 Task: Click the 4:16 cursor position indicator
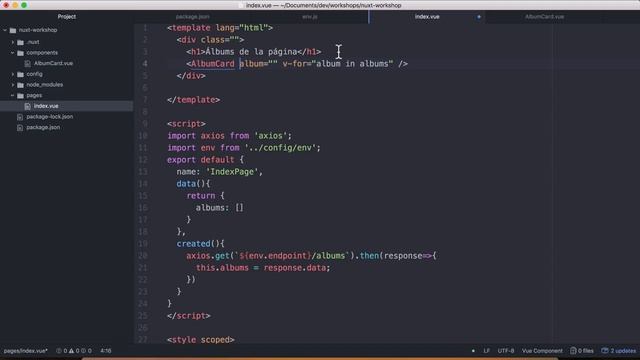(x=106, y=351)
